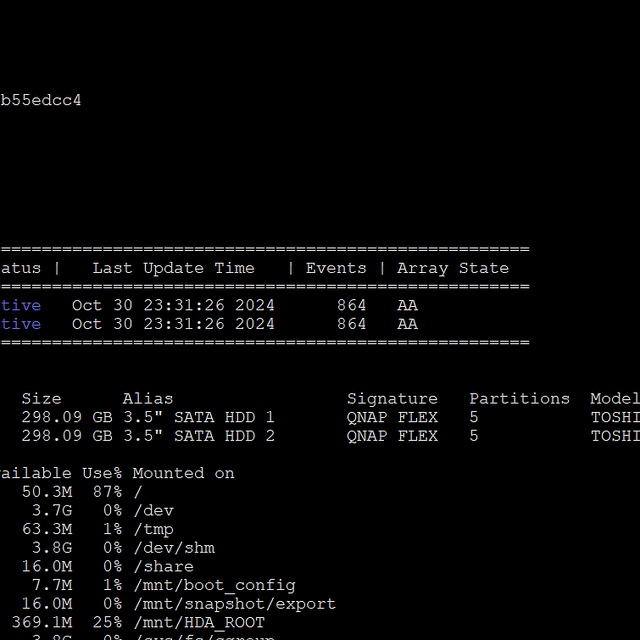
Task: Select the /mnt/boot_config mount path
Action: (x=214, y=585)
